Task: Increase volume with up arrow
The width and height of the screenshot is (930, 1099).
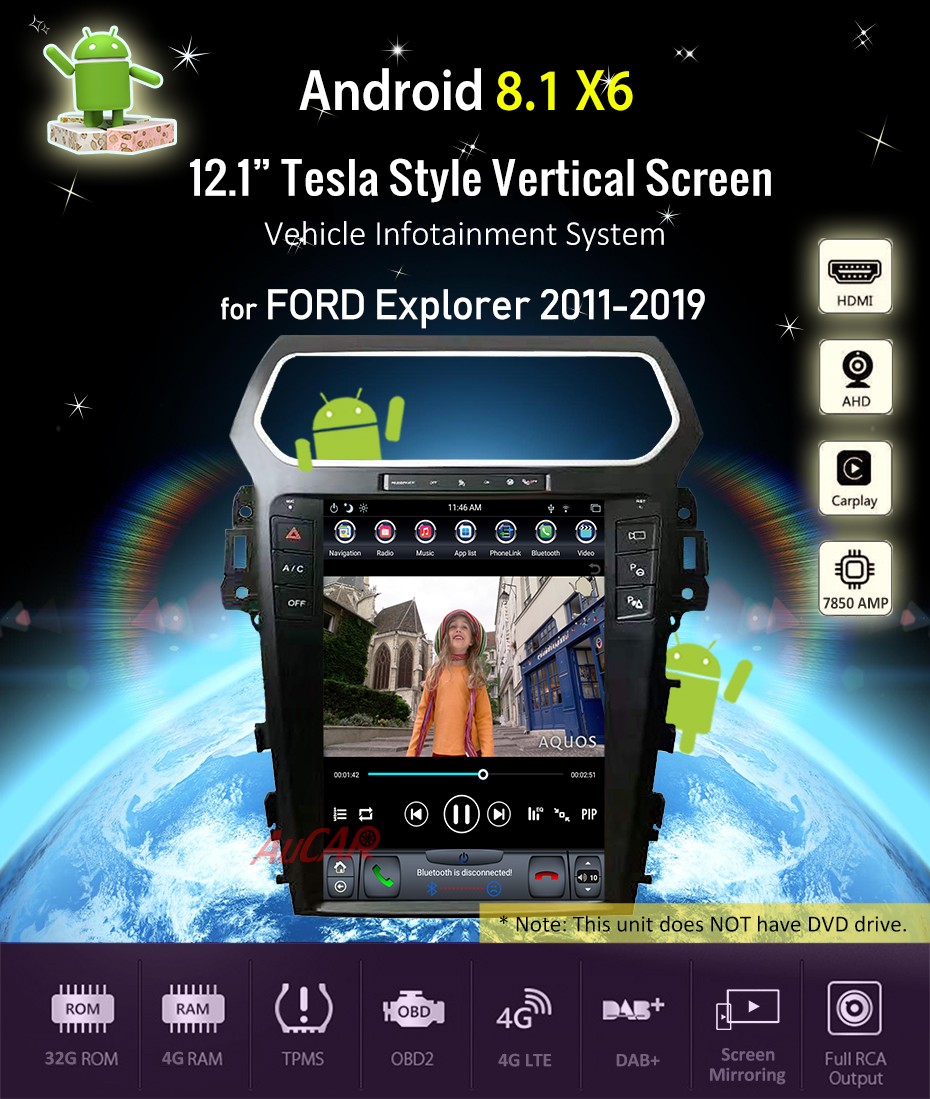Action: tap(587, 864)
